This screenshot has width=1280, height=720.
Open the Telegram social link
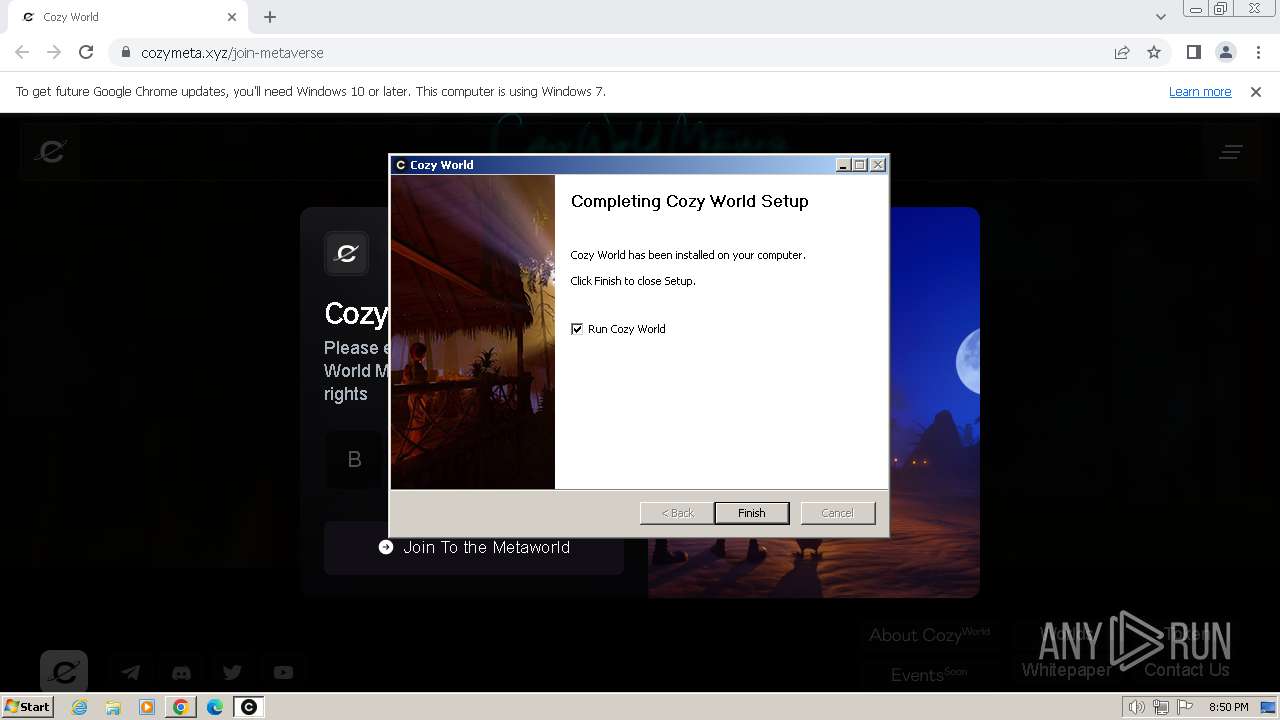point(131,673)
